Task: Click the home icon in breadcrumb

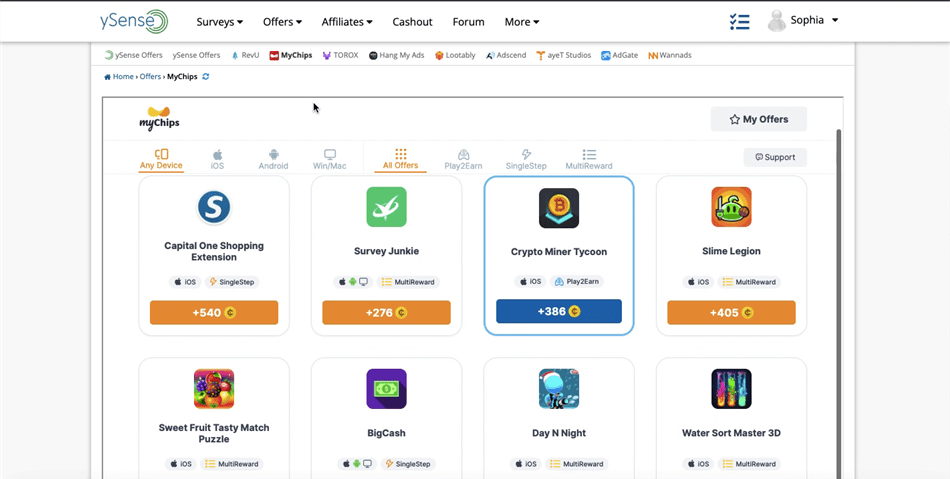Action: pyautogui.click(x=107, y=77)
